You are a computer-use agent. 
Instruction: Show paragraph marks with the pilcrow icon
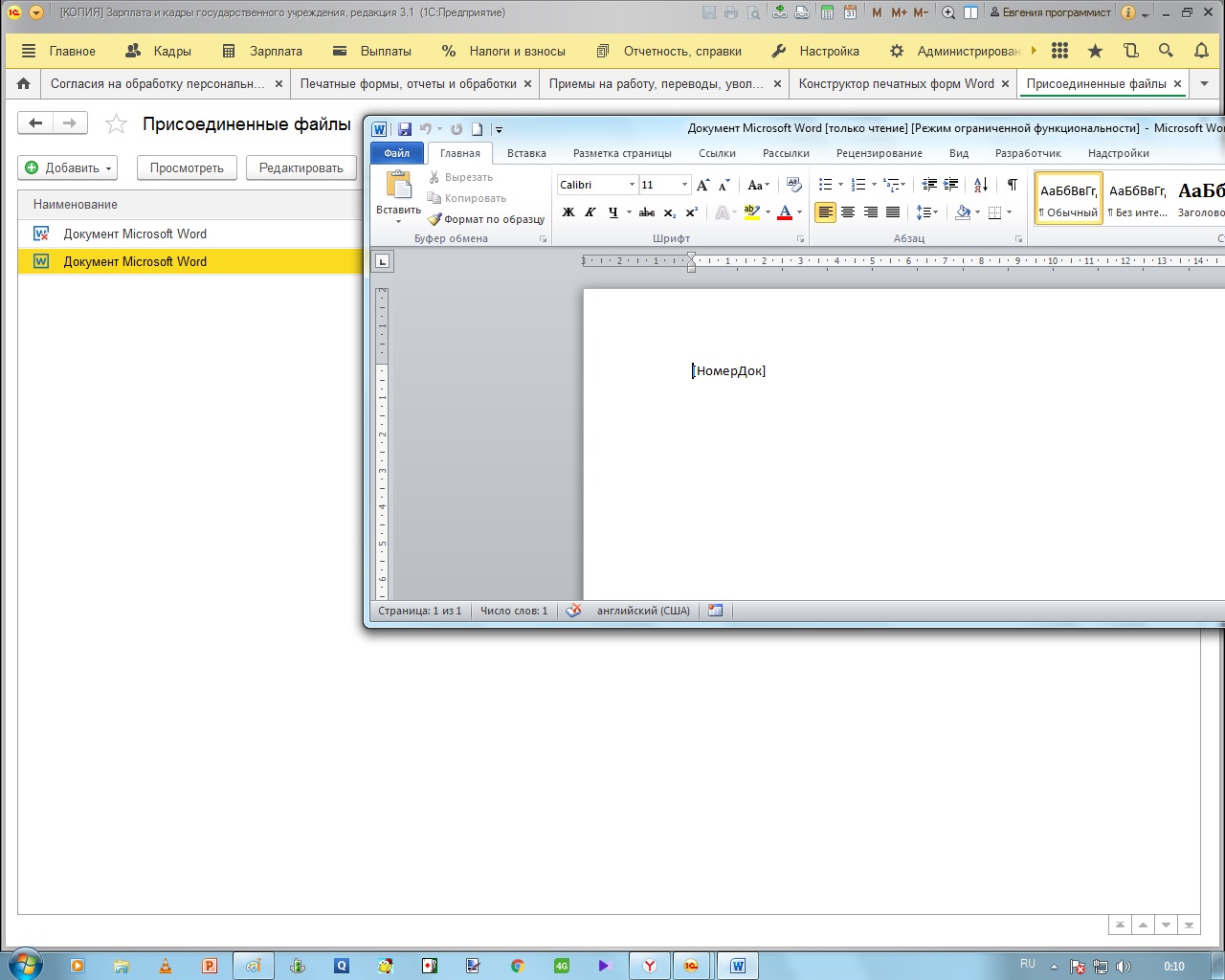(x=1012, y=185)
